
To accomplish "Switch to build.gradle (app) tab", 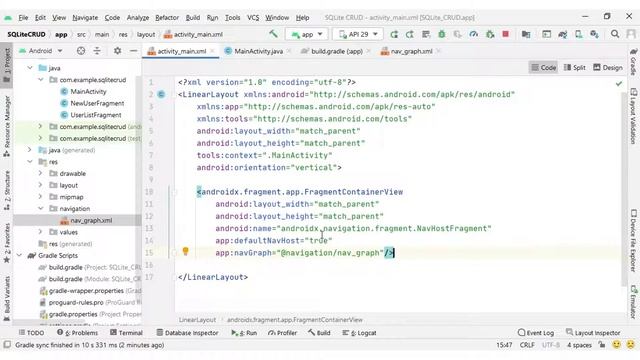I will coord(337,51).
